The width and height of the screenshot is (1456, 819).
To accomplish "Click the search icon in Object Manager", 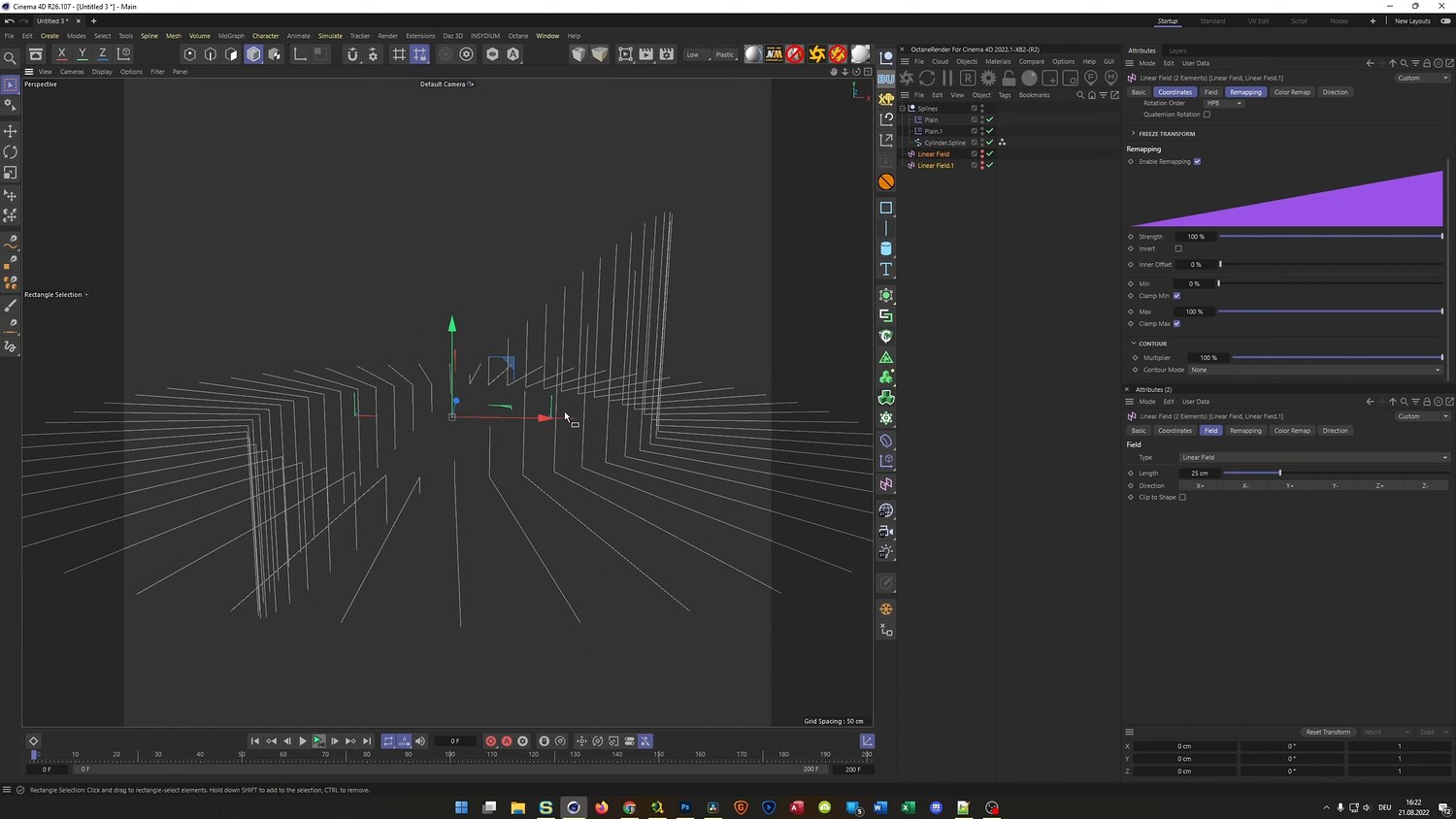I will (x=1080, y=95).
